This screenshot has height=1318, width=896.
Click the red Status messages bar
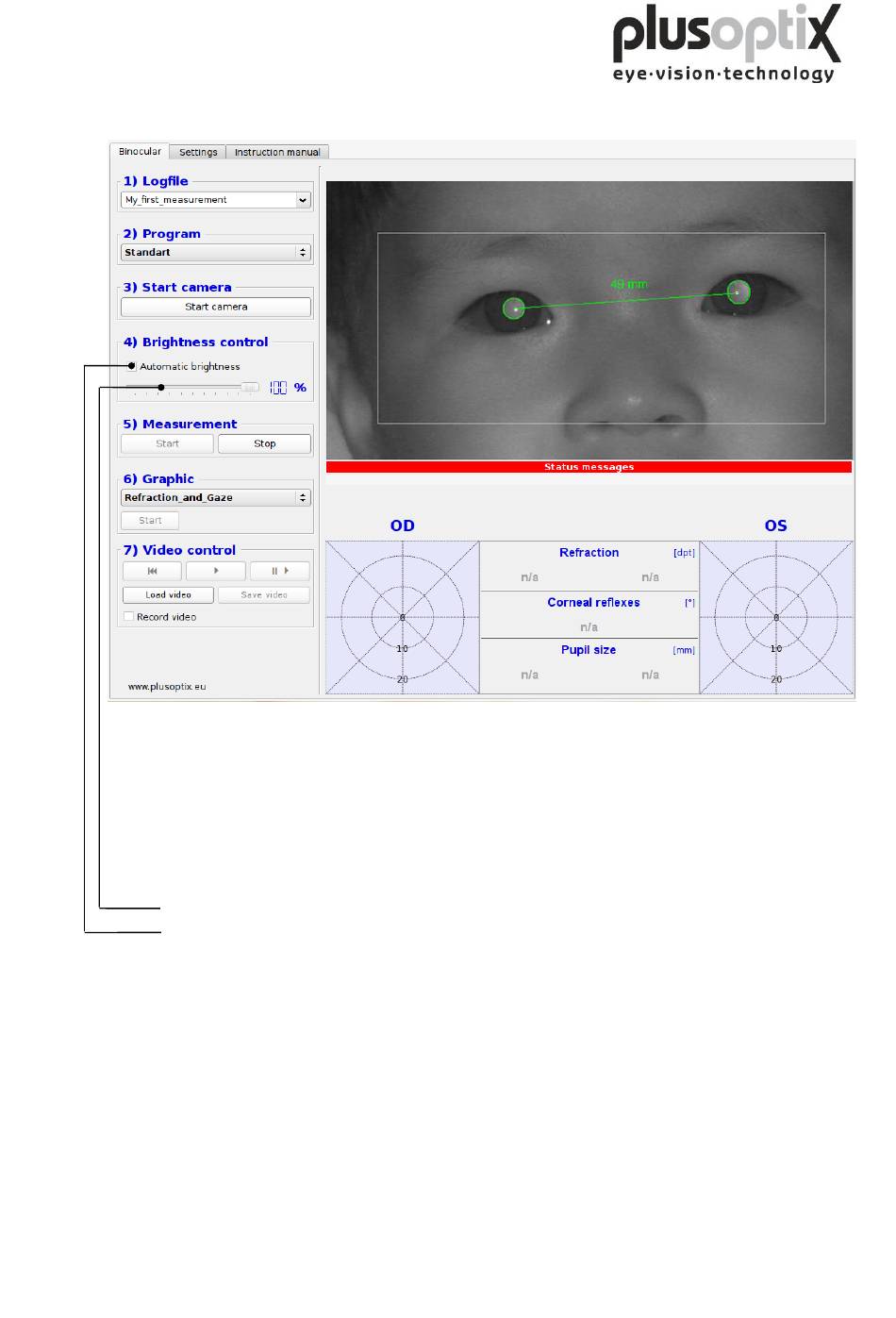click(589, 467)
